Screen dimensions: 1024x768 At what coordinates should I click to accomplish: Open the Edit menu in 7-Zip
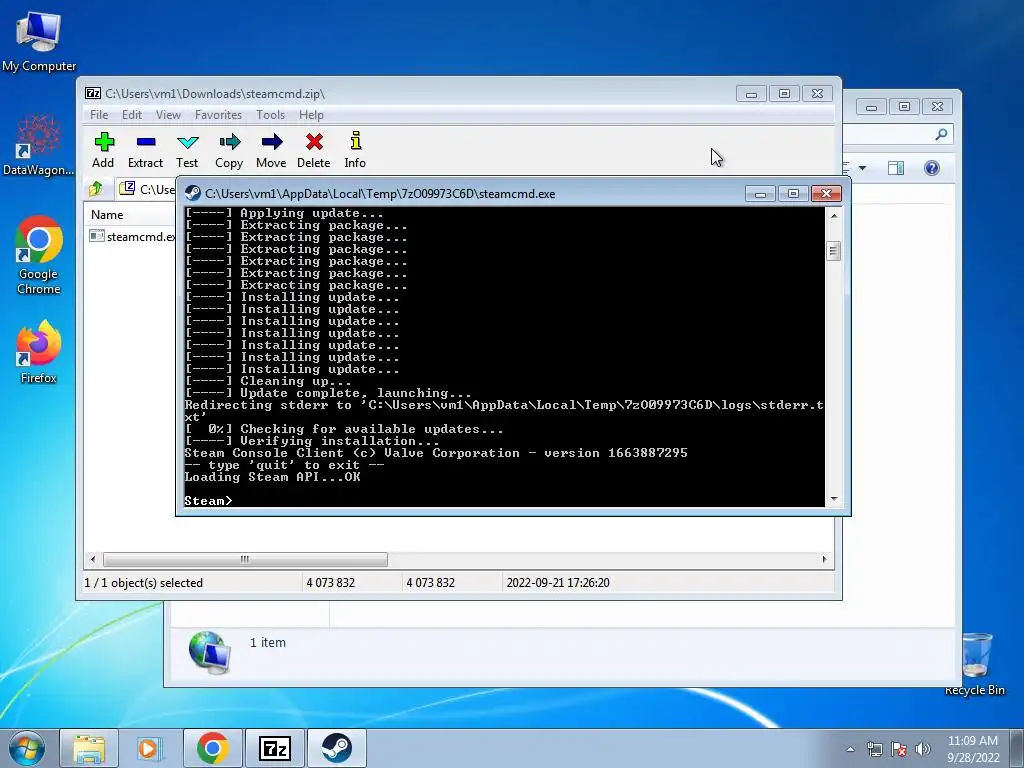tap(132, 115)
